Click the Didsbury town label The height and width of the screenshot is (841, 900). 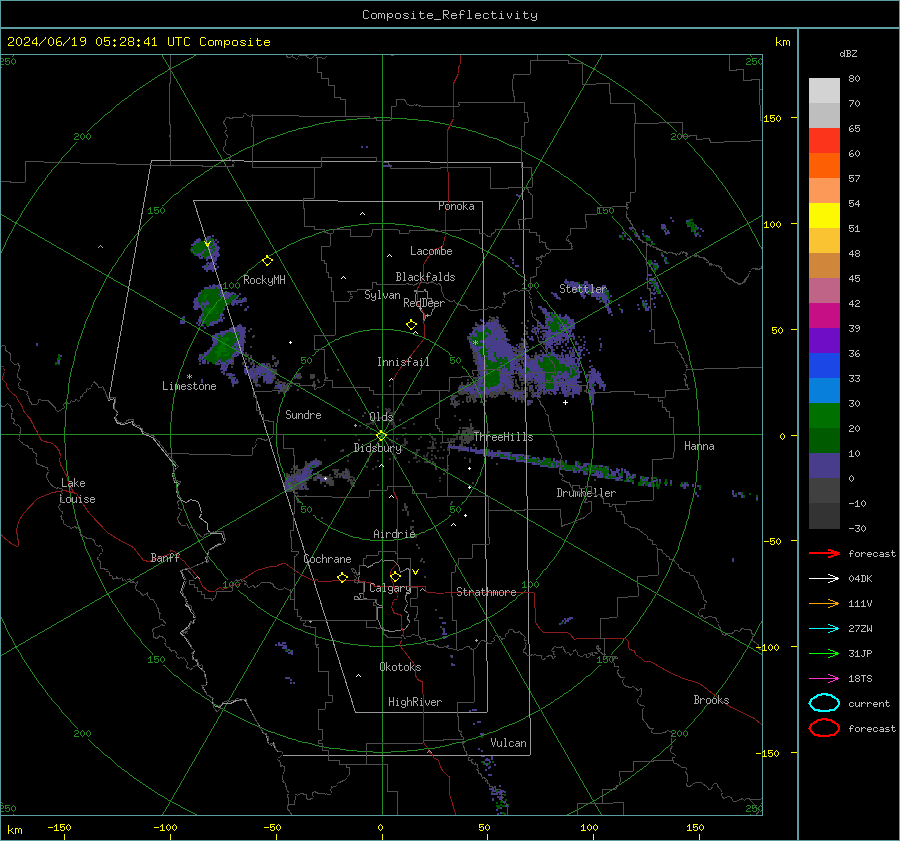point(378,448)
